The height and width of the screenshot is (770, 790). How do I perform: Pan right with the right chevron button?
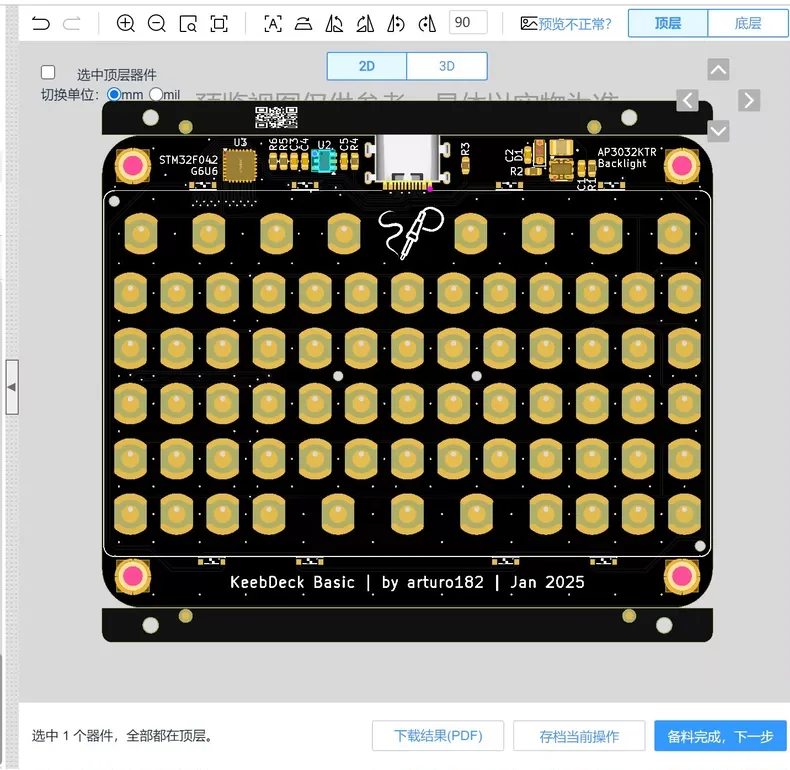pyautogui.click(x=749, y=100)
